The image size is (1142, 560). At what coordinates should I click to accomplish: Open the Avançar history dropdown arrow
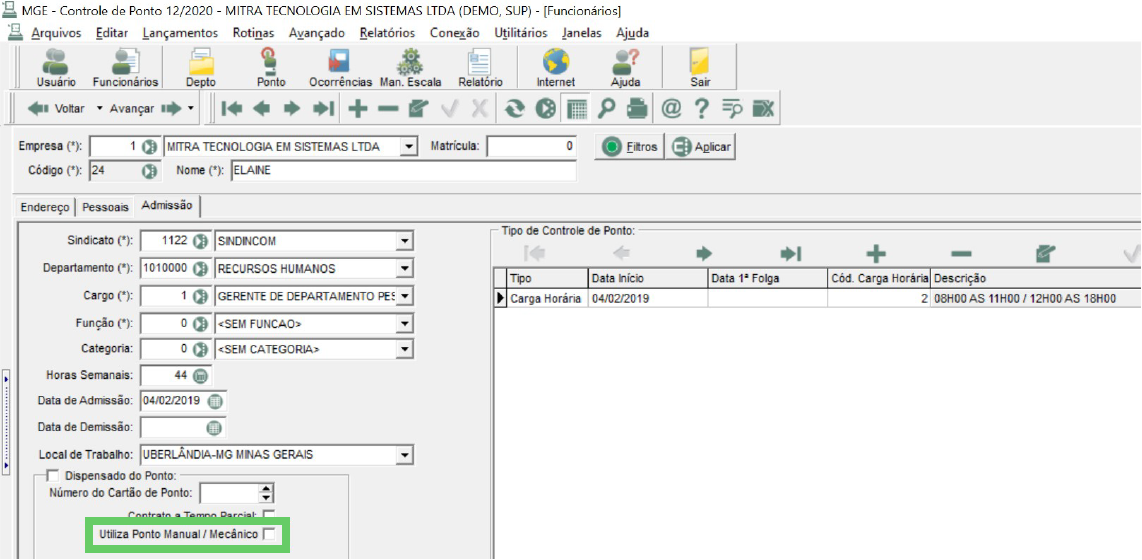click(191, 109)
